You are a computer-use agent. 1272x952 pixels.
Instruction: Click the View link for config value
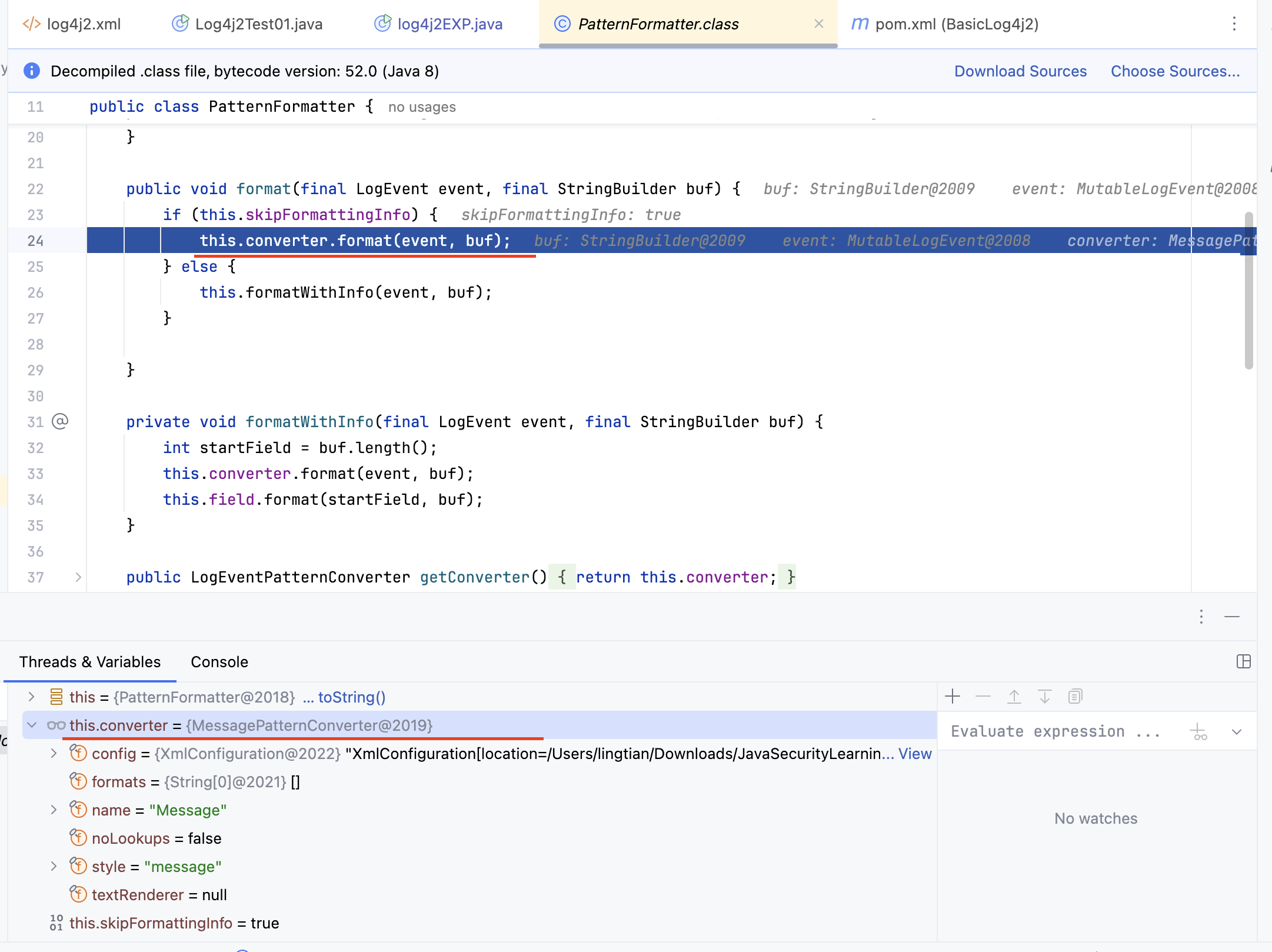[x=915, y=754]
